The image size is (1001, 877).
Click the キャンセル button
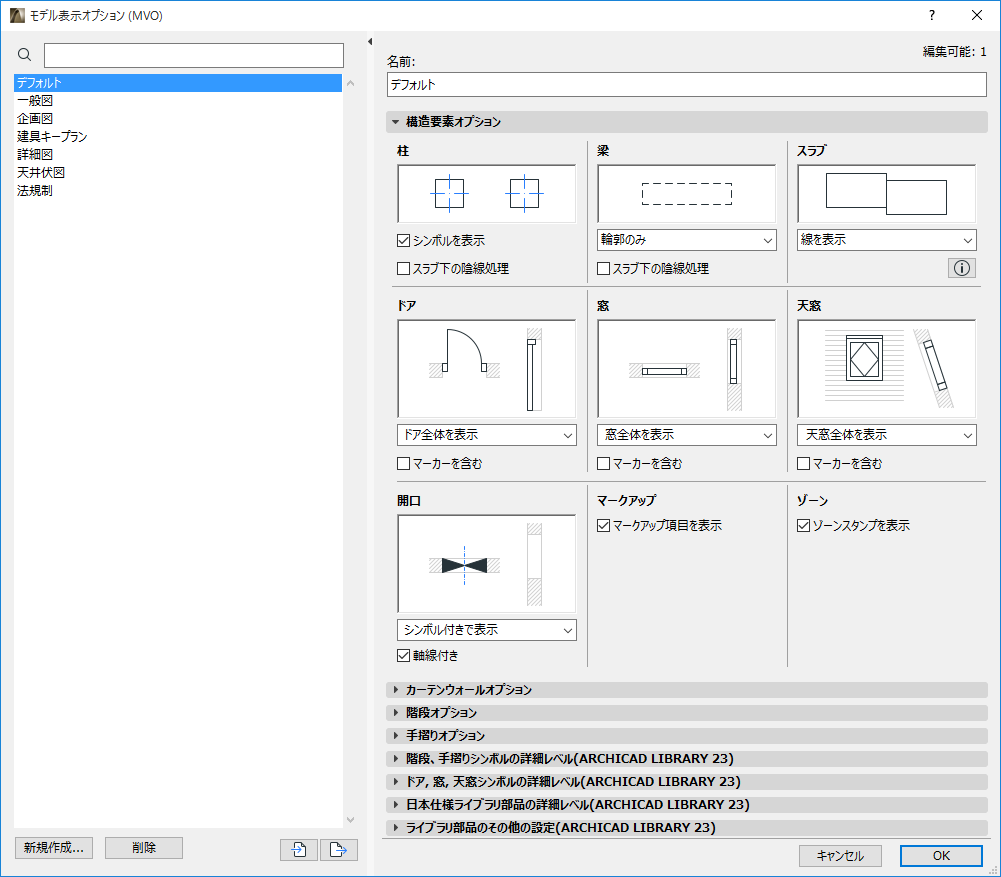pyautogui.click(x=839, y=856)
